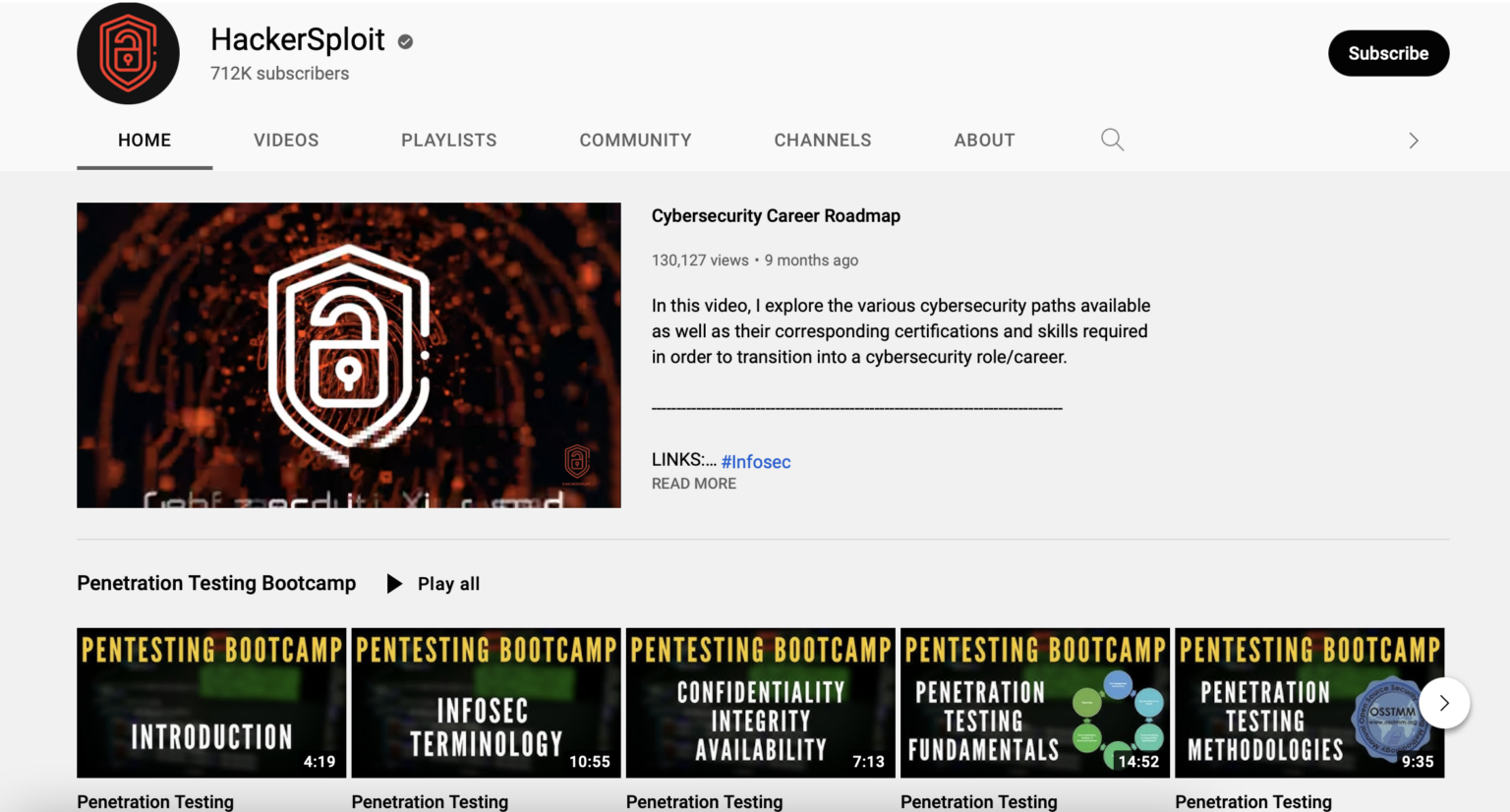Click the HackerSploit channel avatar logo
Screen dimensions: 1510x812
point(128,53)
